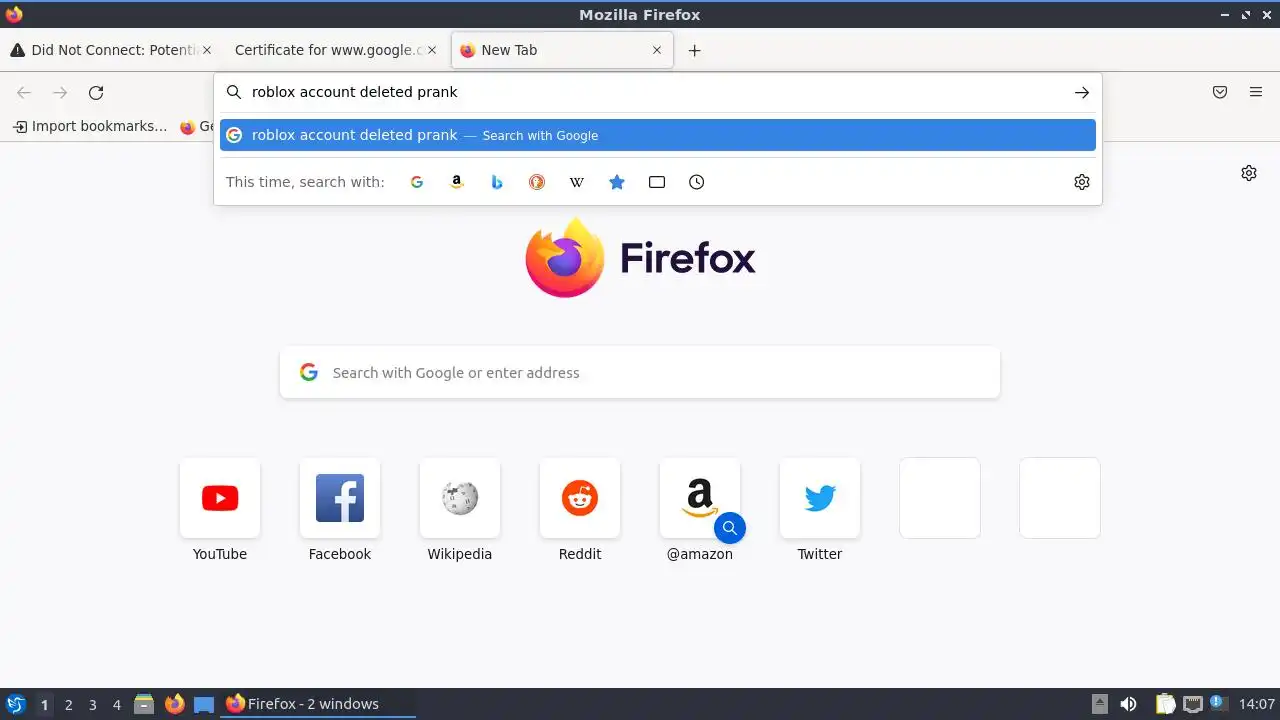Click the reload page button
The height and width of the screenshot is (720, 1280).
coord(96,93)
